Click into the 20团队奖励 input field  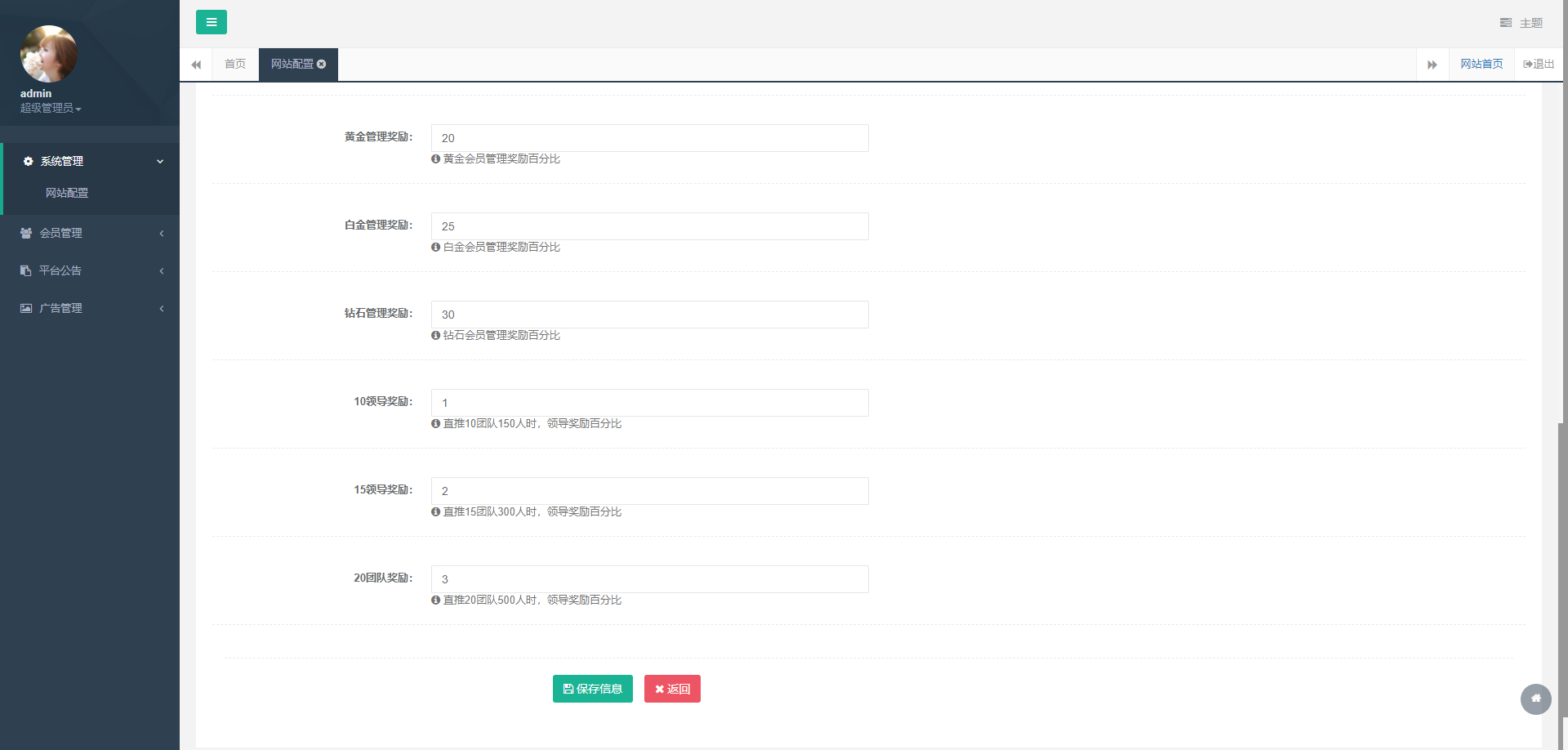(x=649, y=579)
